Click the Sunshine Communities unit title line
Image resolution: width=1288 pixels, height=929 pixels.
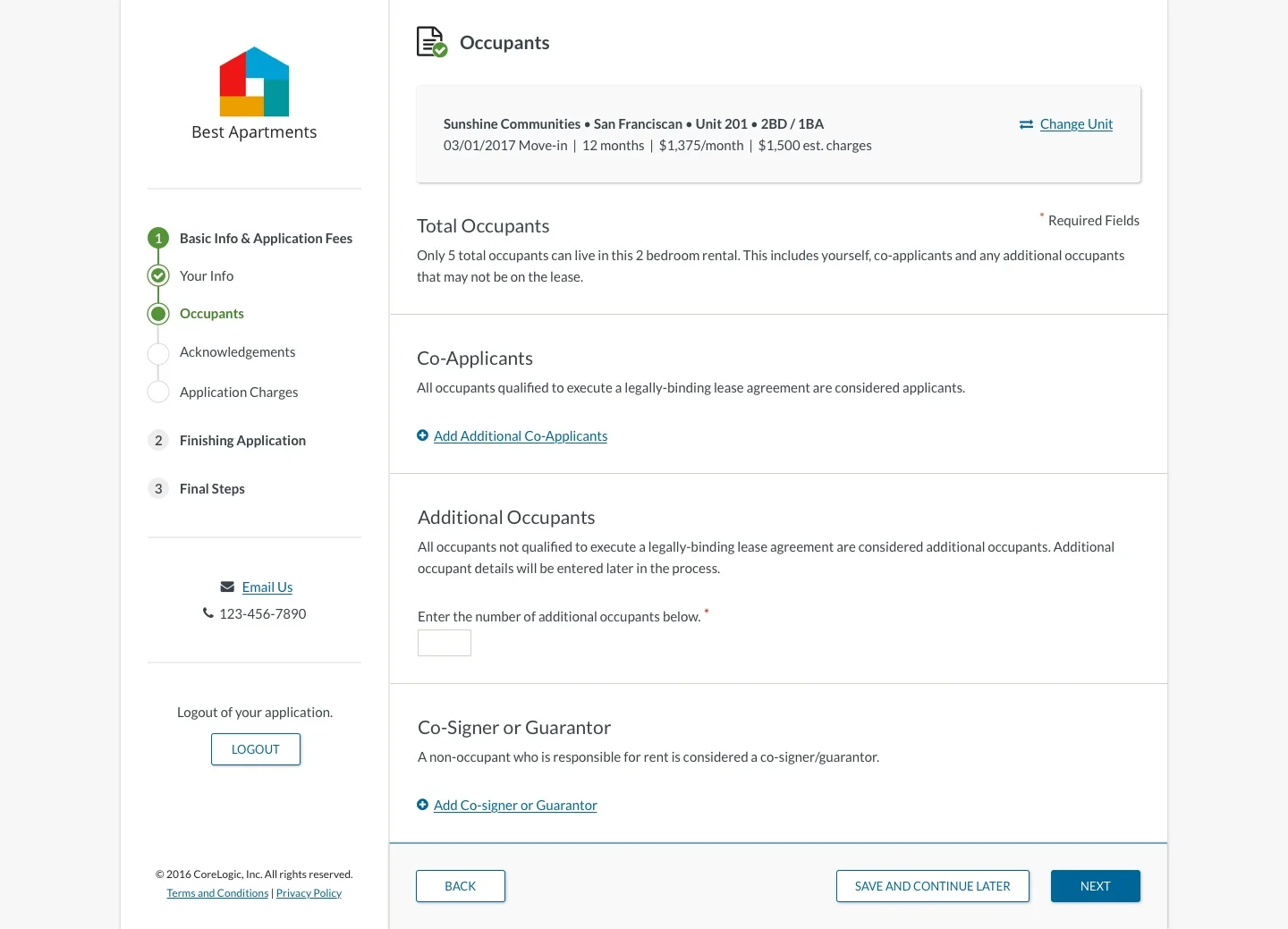633,124
